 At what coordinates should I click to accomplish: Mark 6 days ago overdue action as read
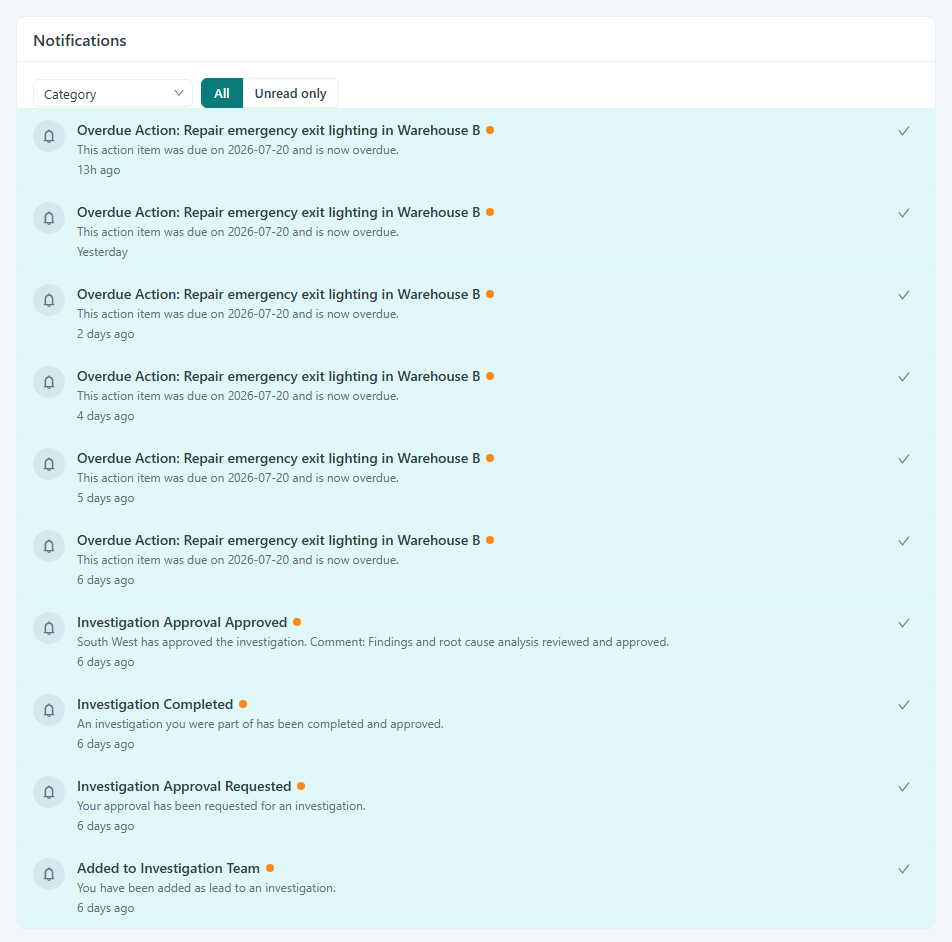tap(903, 541)
